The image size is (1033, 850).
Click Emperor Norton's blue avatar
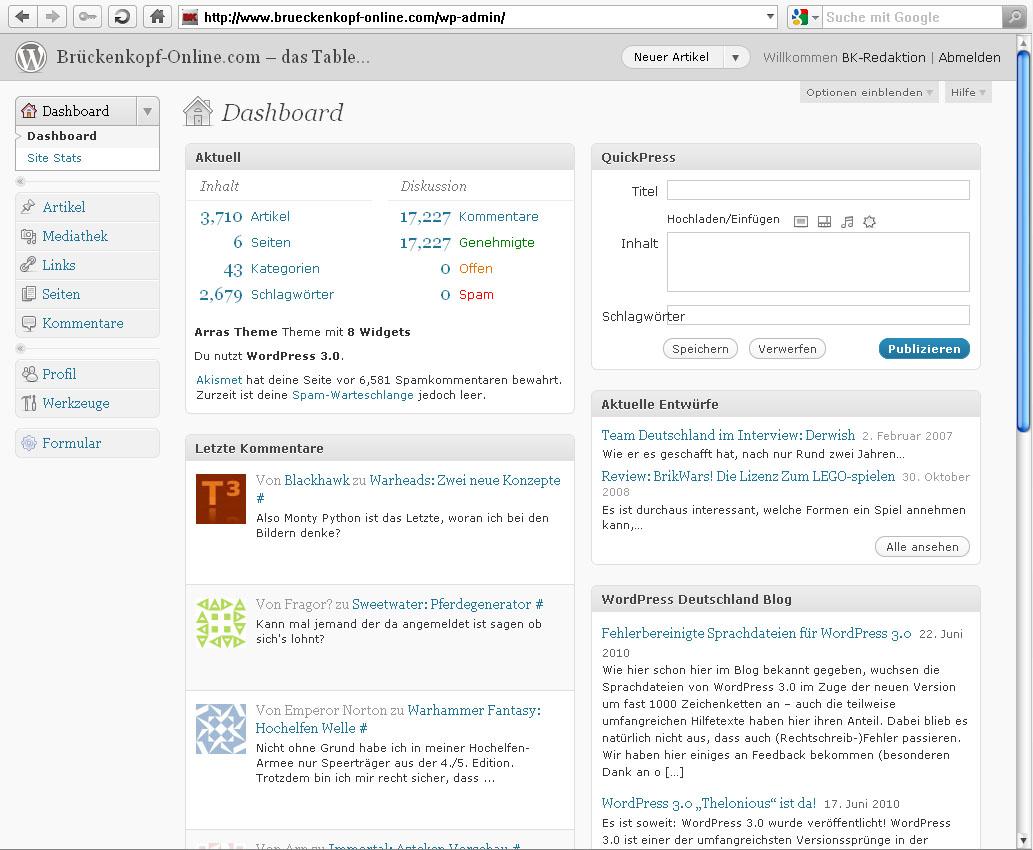click(x=221, y=729)
